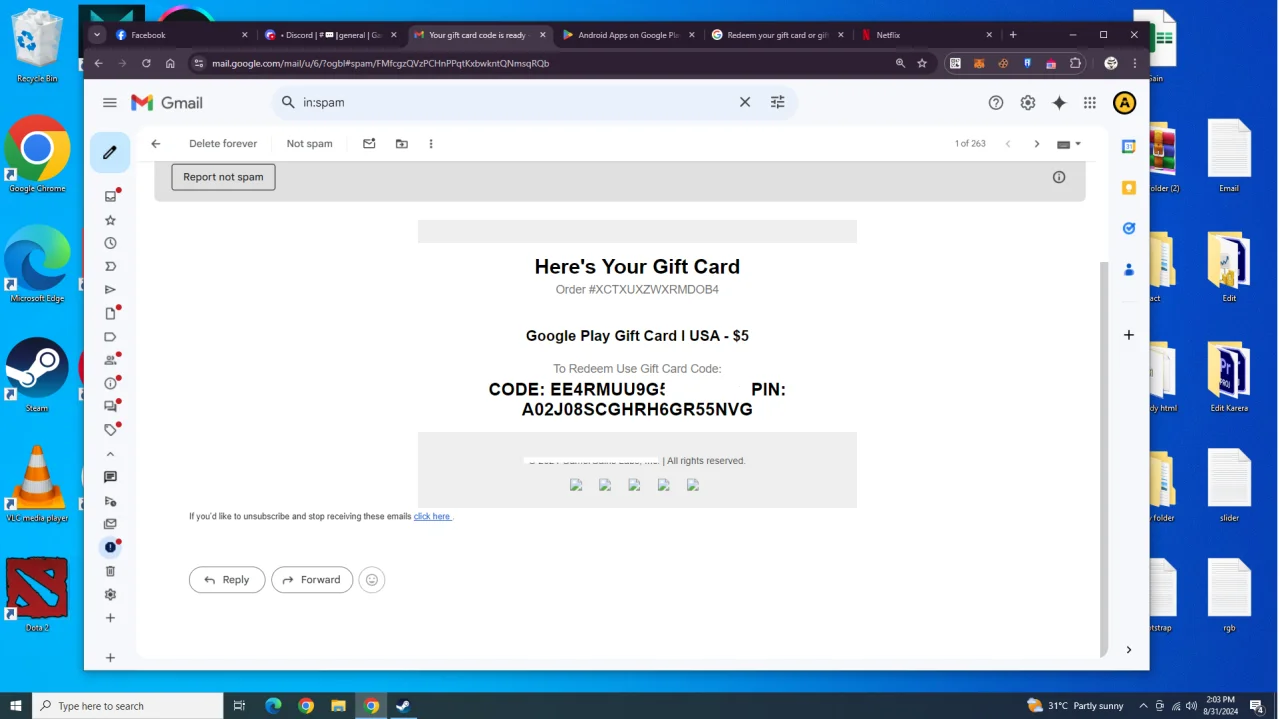Toggle Gmail main menu hamburger

pyautogui.click(x=110, y=102)
